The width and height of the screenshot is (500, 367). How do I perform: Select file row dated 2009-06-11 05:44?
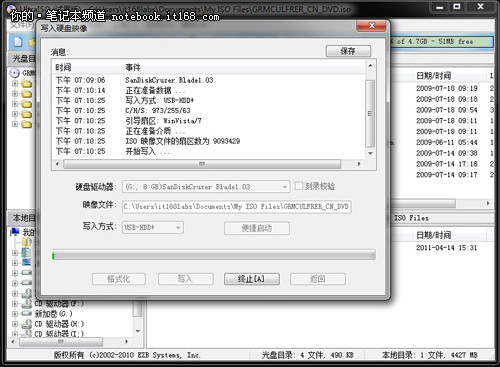pyautogui.click(x=447, y=142)
